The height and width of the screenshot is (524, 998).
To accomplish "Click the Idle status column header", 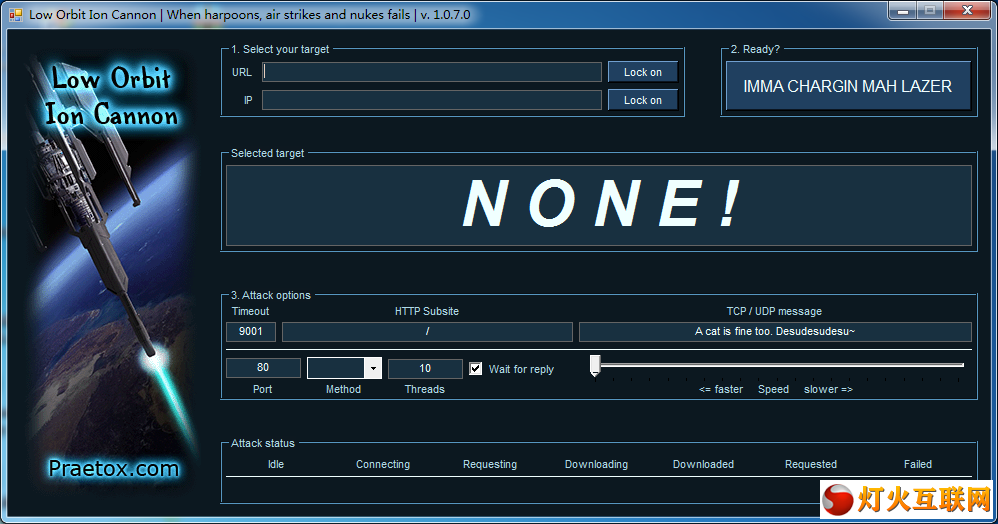I will coord(276,464).
